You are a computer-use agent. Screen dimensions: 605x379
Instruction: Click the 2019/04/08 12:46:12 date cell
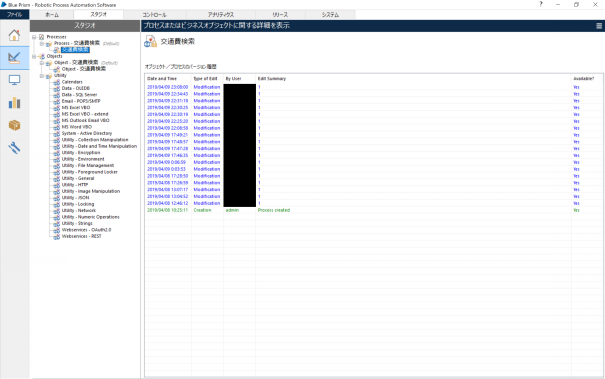(167, 203)
